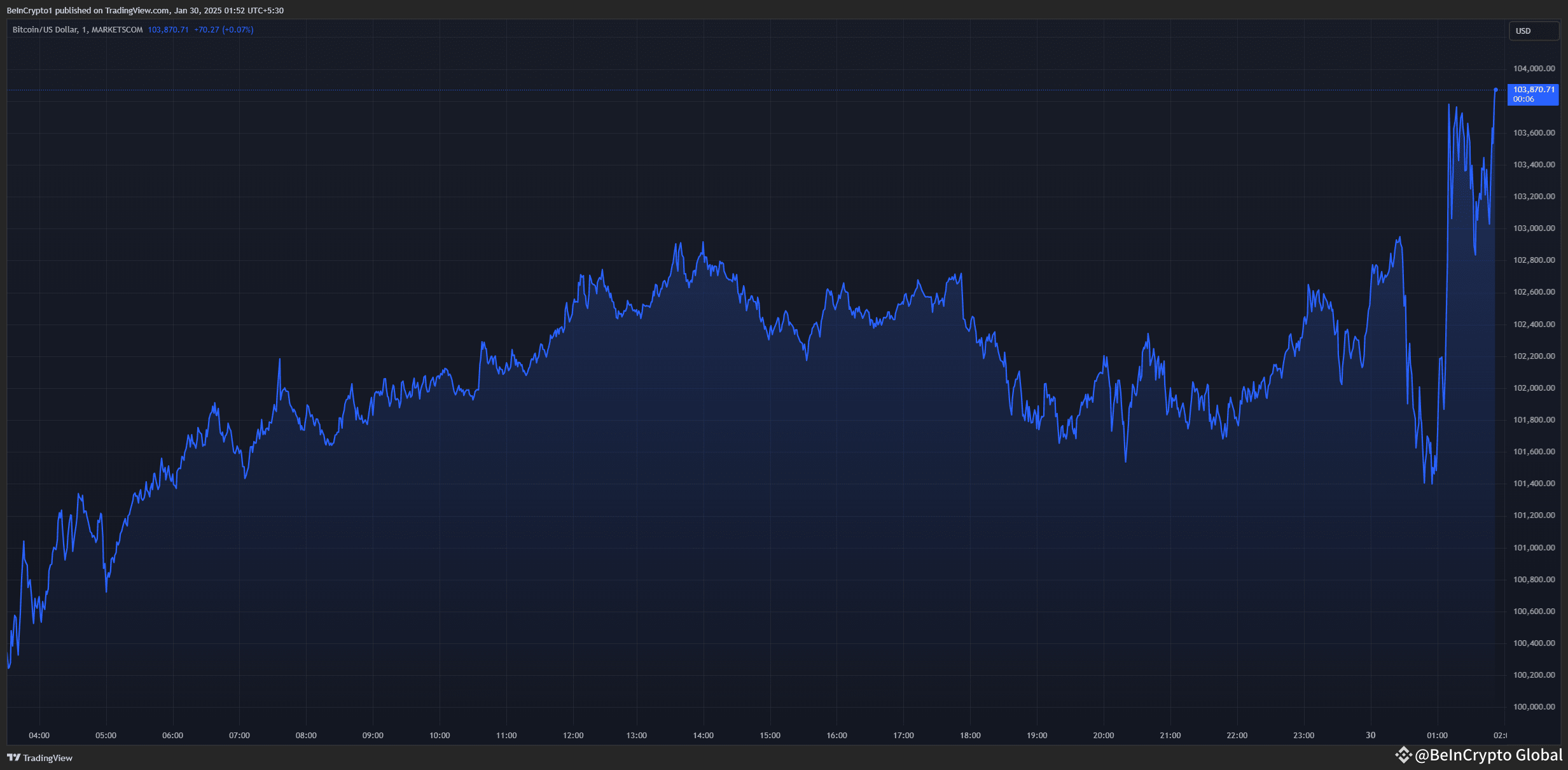
Task: Click the +70.27 (+0.07%) change value
Action: (223, 30)
